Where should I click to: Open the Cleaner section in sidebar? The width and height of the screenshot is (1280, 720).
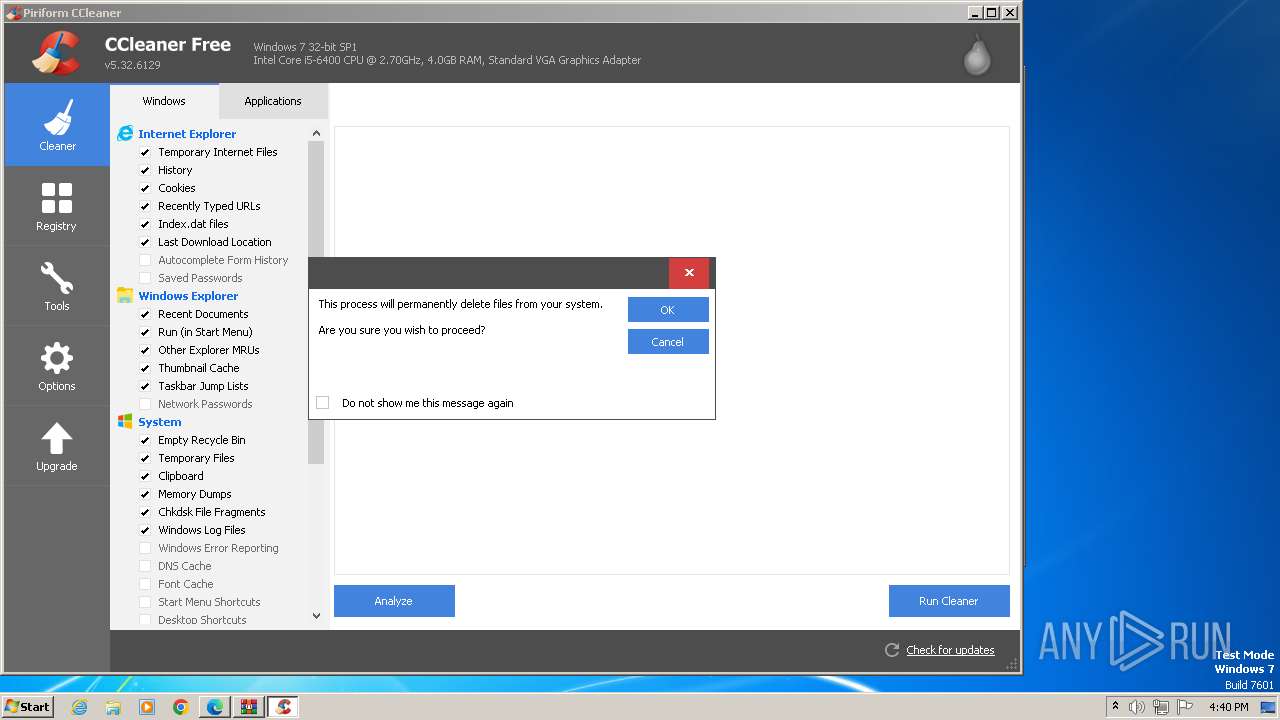click(x=57, y=125)
